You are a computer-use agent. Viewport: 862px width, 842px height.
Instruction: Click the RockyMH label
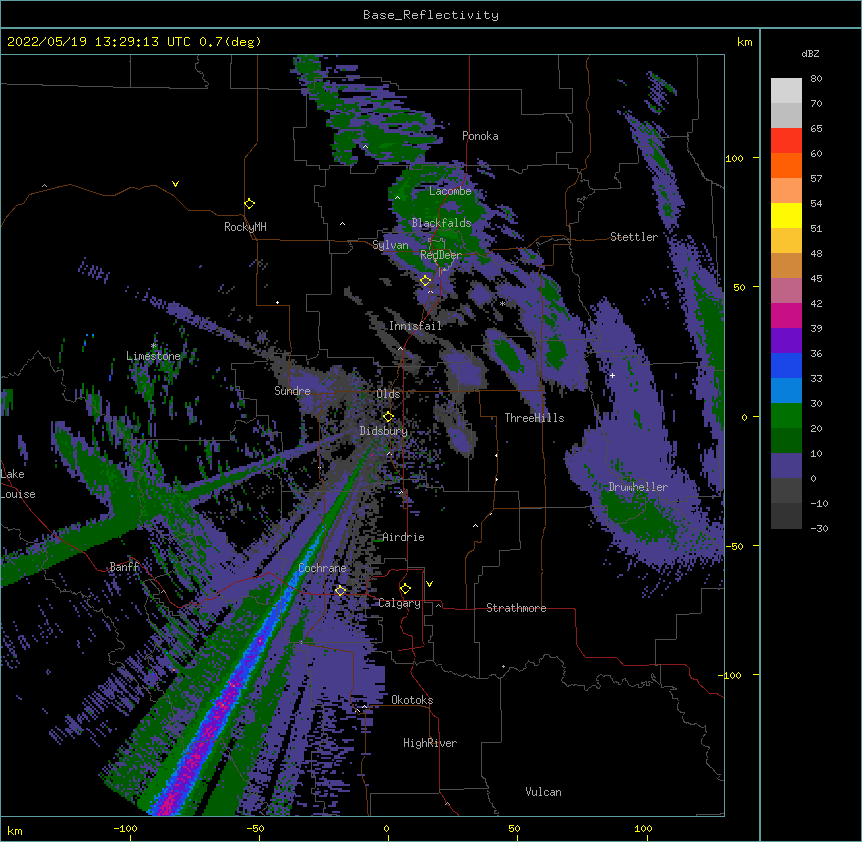click(x=245, y=227)
